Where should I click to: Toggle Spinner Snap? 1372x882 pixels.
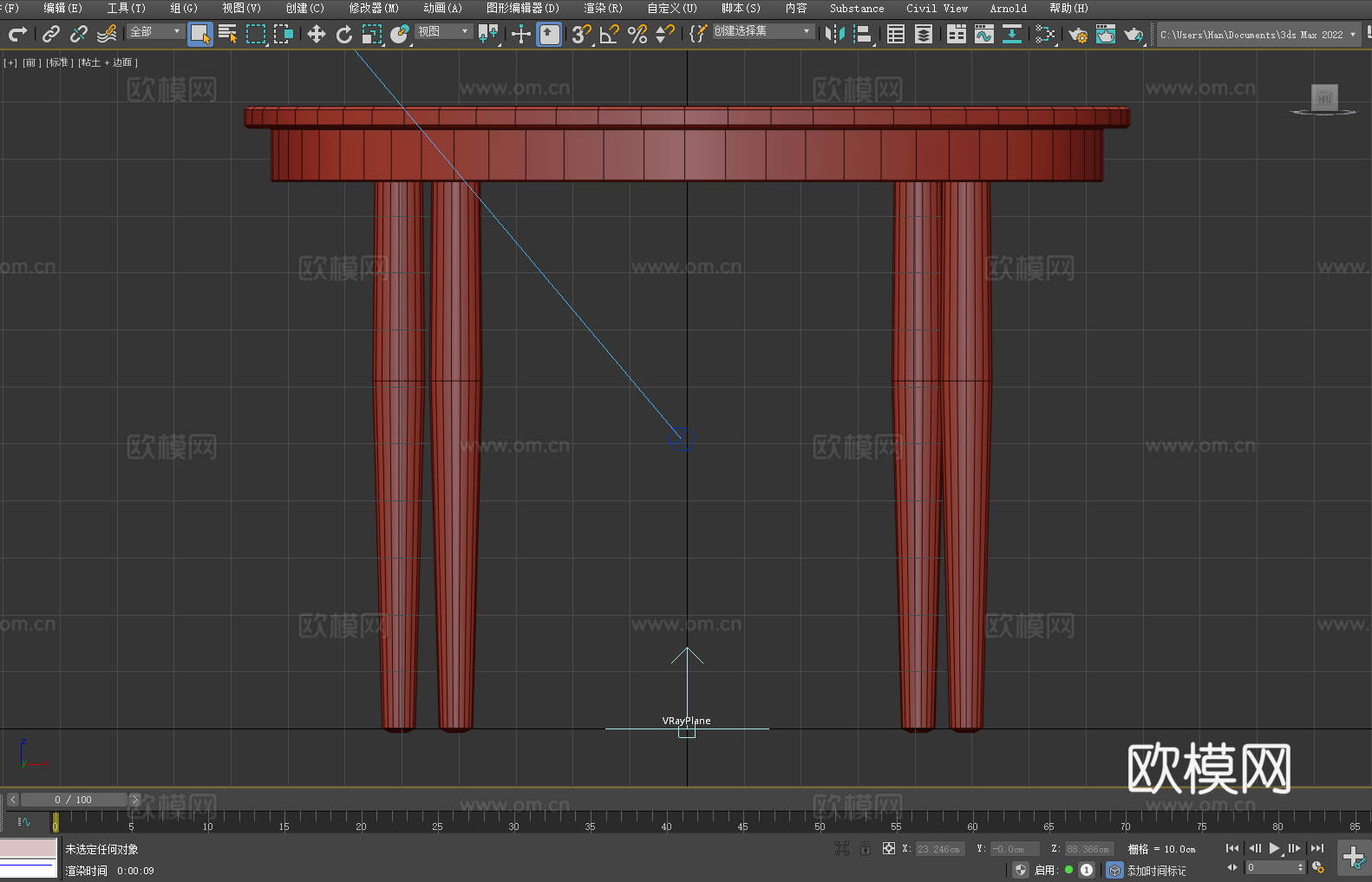[x=665, y=34]
